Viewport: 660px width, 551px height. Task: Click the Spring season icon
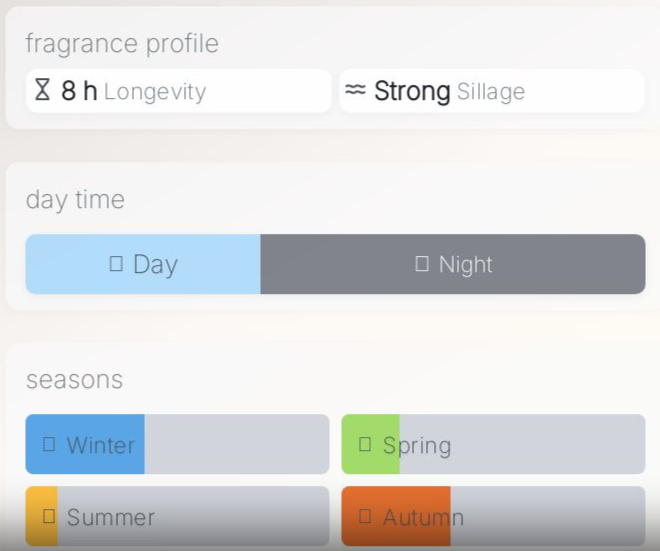point(365,444)
